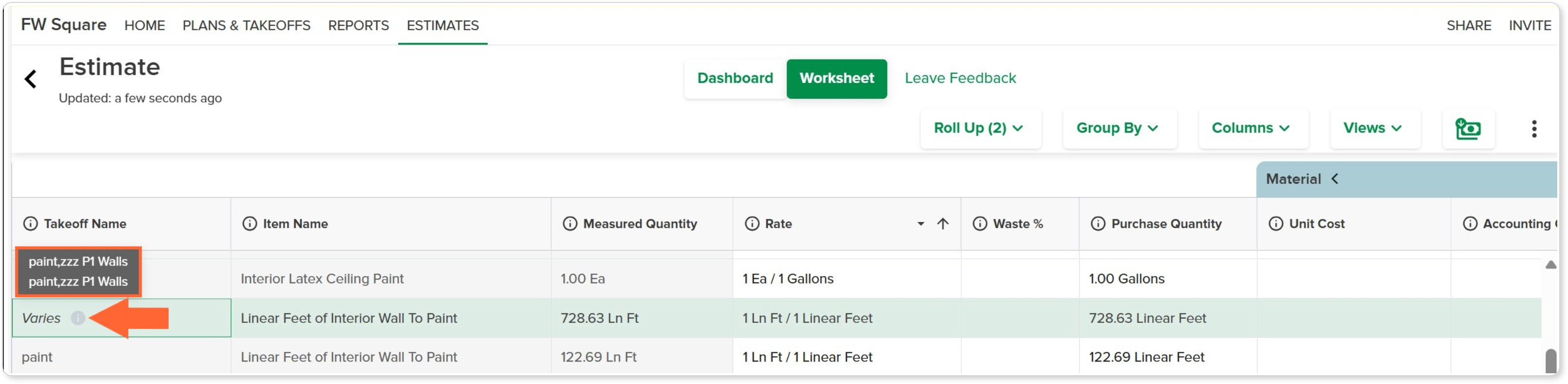Open the Rate column filter caret

click(921, 224)
